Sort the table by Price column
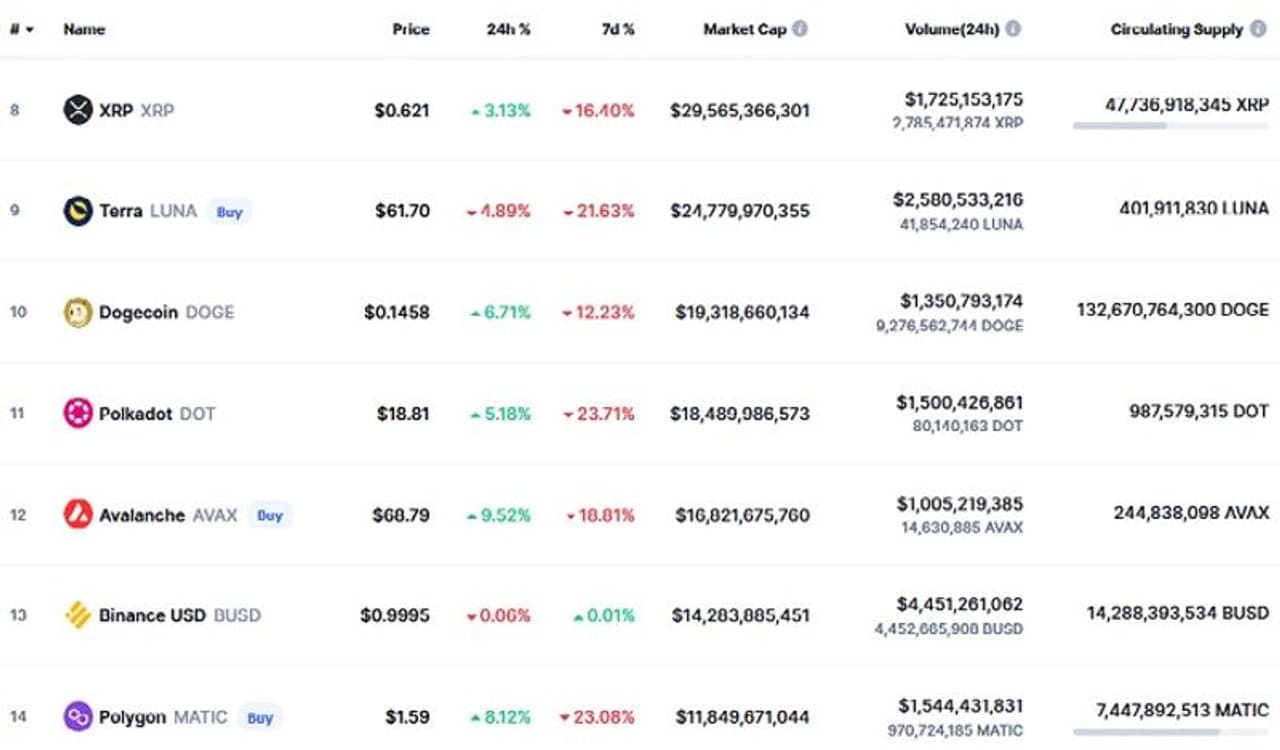 tap(410, 29)
